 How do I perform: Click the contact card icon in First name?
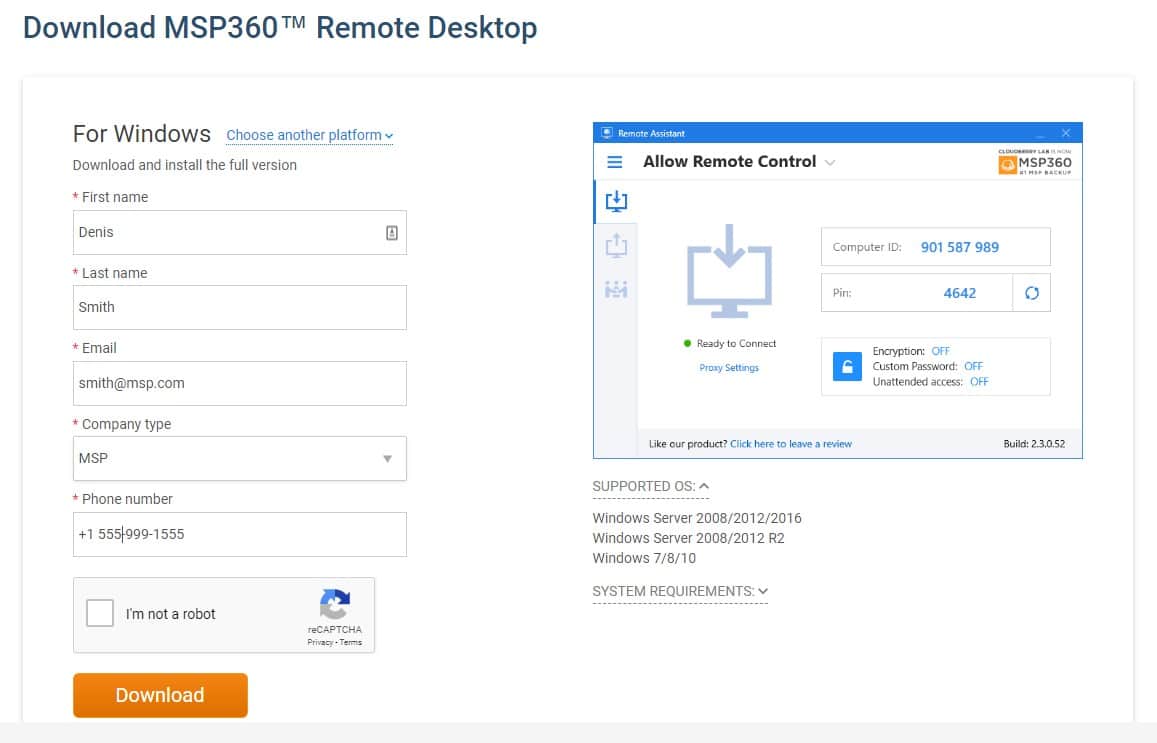point(392,232)
